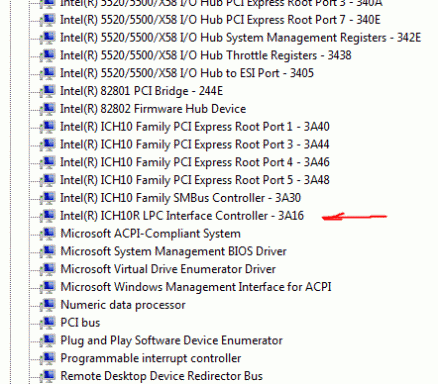Click icon beside ICH10 Root Port 1 - 3A40
This screenshot has width=438, height=384.
click(48, 127)
